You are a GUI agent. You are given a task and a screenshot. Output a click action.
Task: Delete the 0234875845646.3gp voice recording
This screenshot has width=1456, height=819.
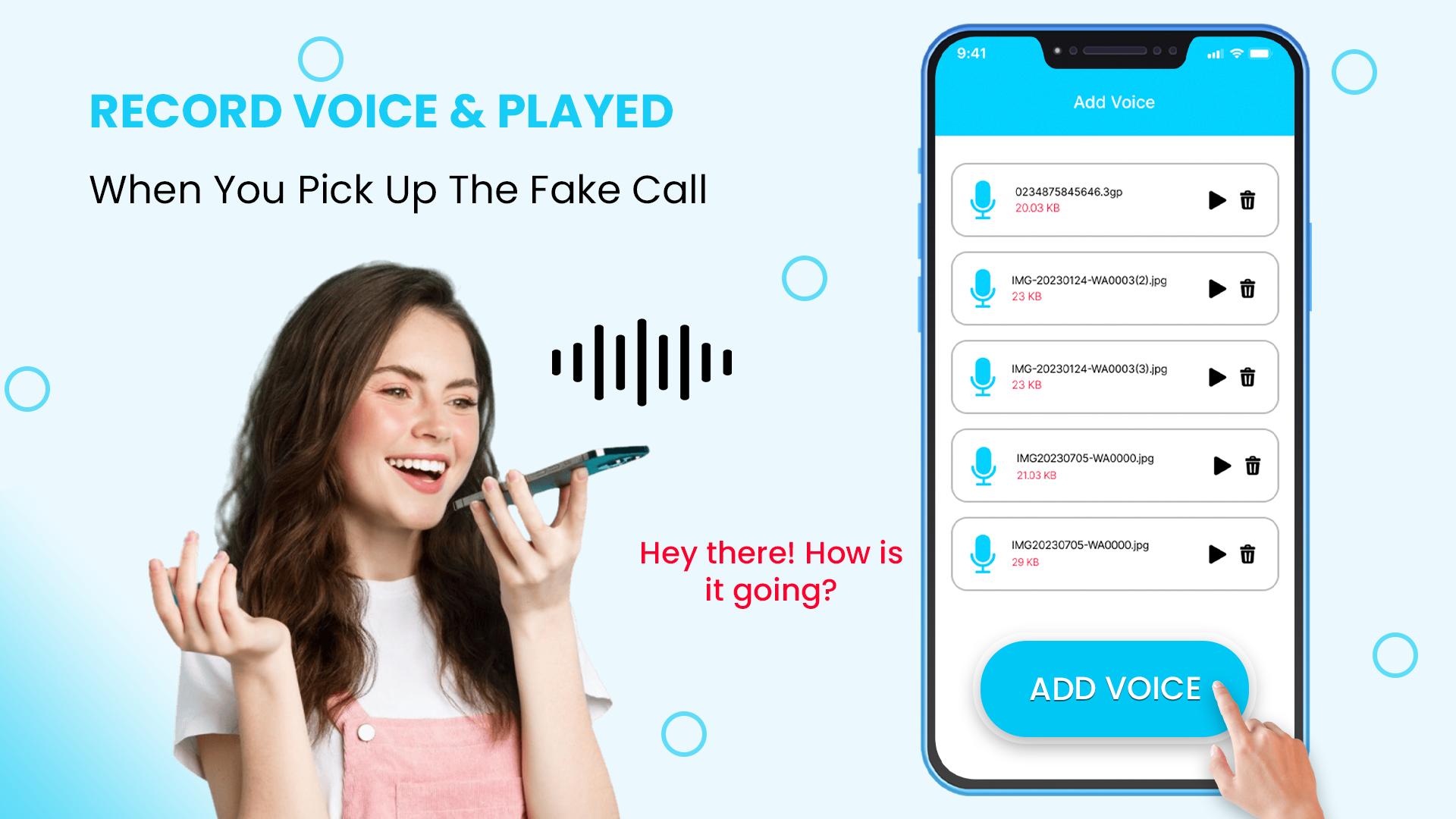click(1248, 200)
